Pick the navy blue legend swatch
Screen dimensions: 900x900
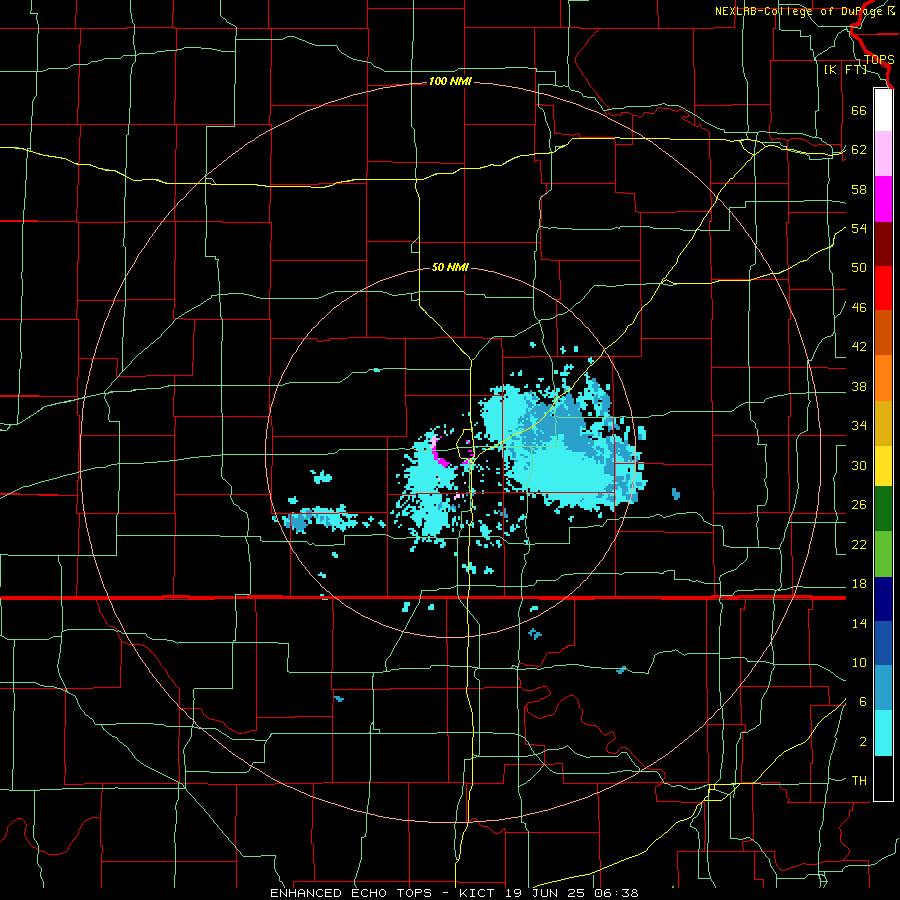(883, 599)
